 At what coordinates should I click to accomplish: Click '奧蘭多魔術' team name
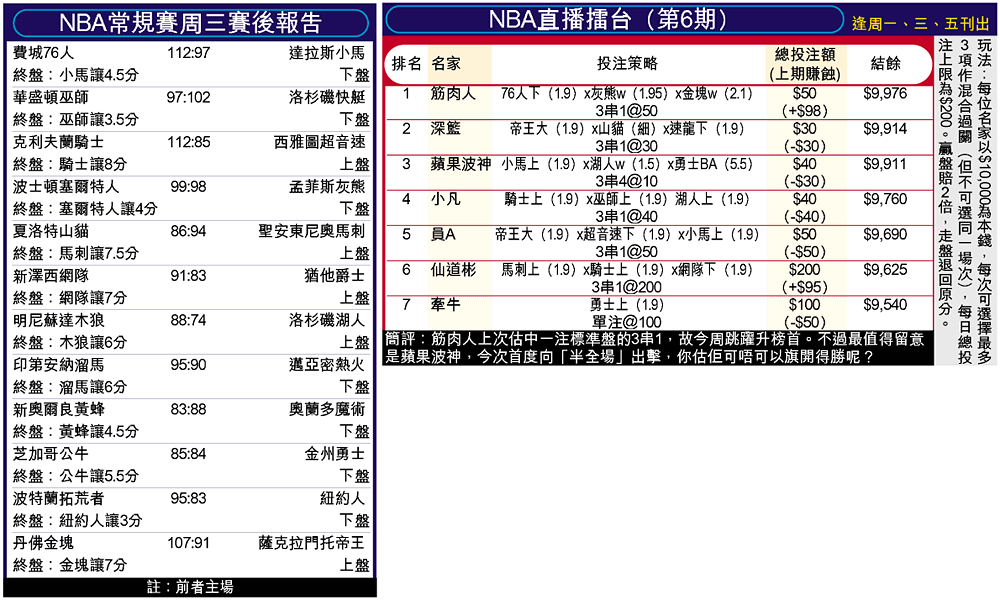coord(327,409)
